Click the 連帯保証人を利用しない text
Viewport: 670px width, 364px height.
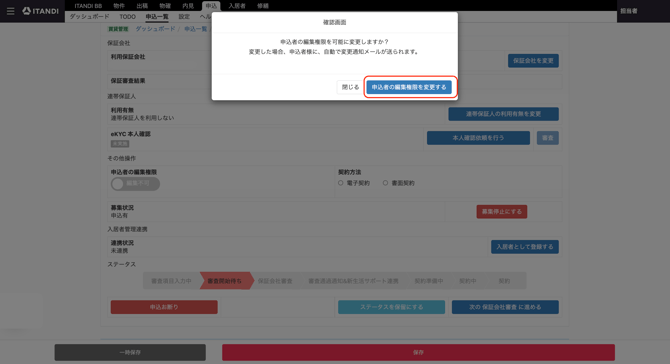(142, 118)
